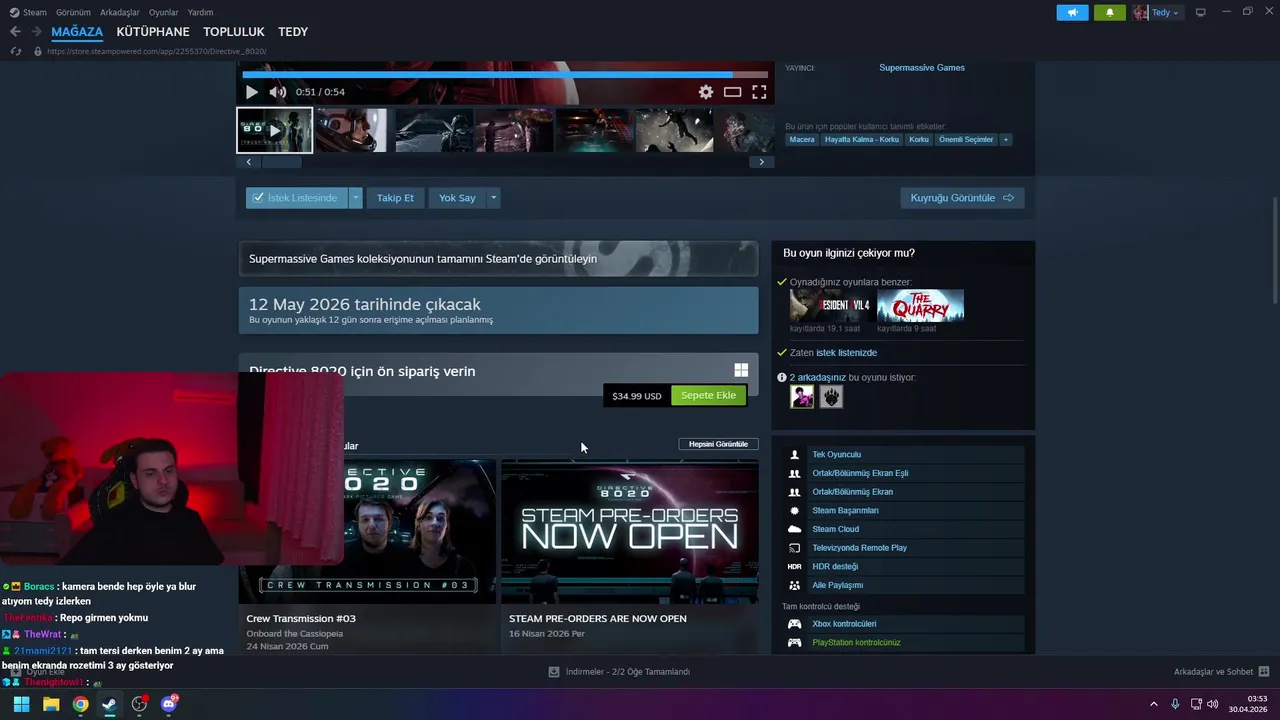
Task: Slide the thumbnail strip scrollbar handle
Action: click(x=281, y=162)
